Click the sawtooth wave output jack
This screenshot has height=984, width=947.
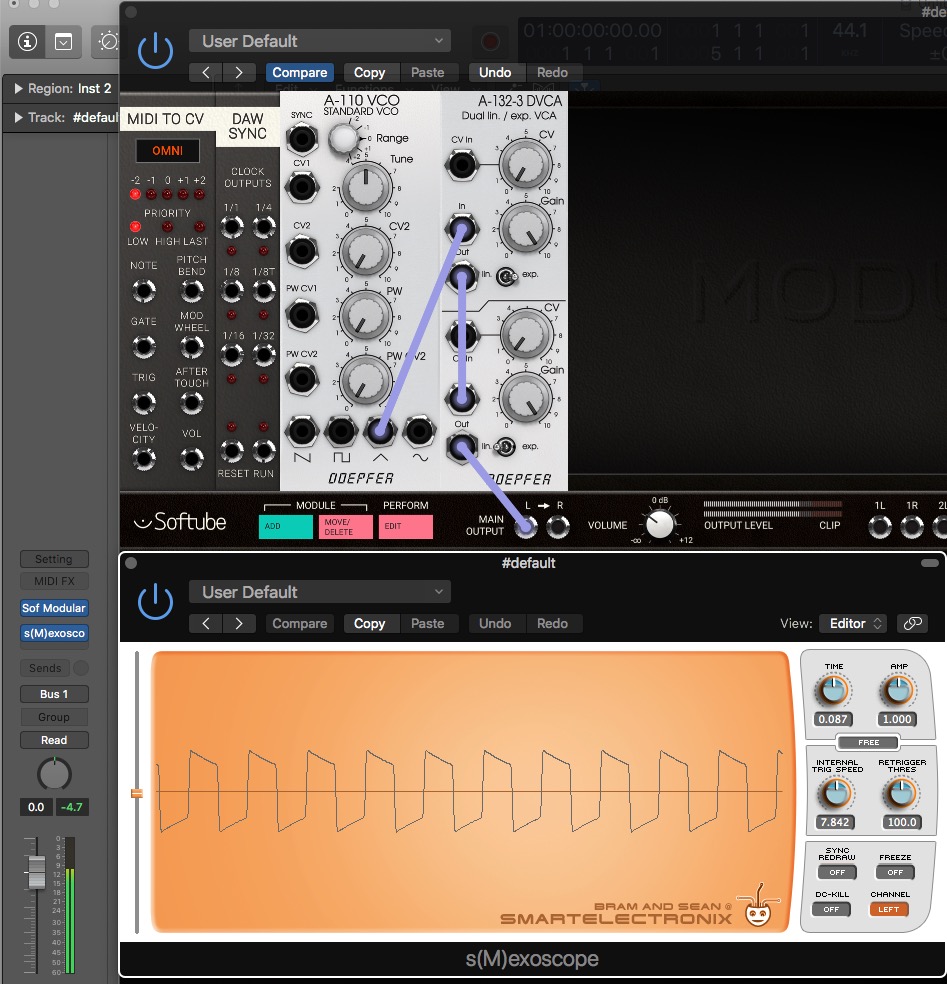(302, 430)
